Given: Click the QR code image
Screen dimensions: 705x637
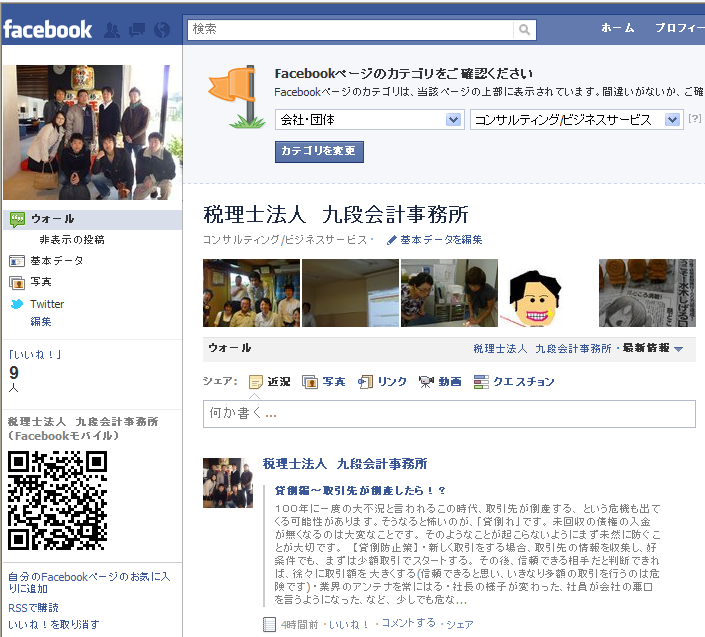Looking at the screenshot, I should (x=57, y=501).
